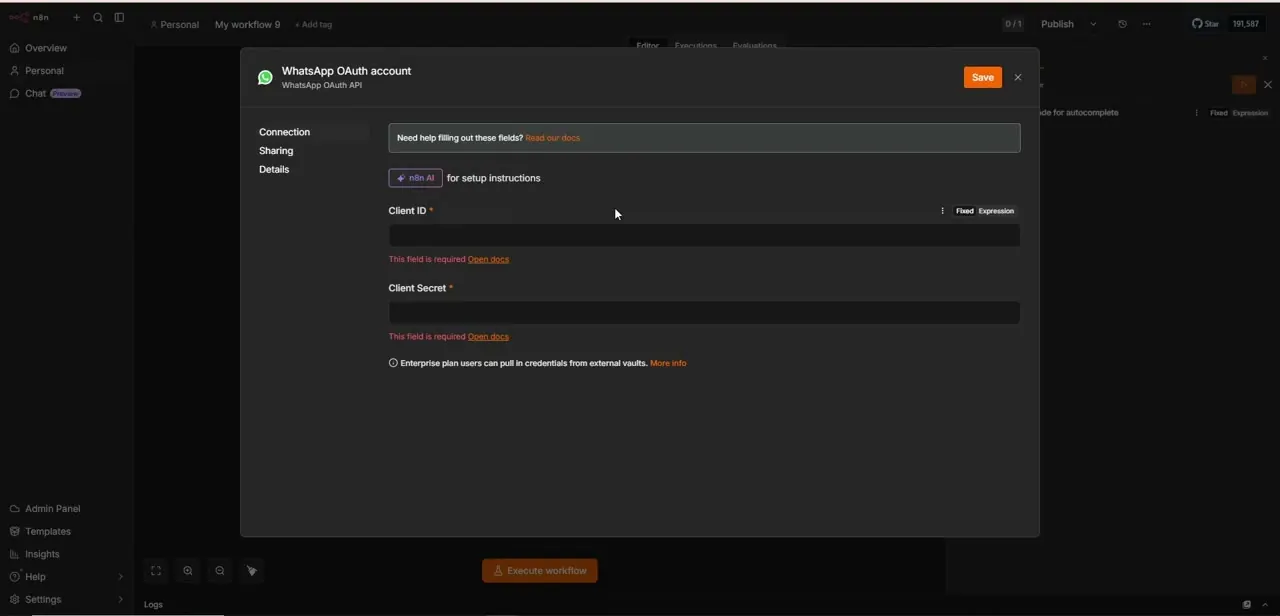The image size is (1280, 616).
Task: Click the orange play execute-step button
Action: 1244,85
